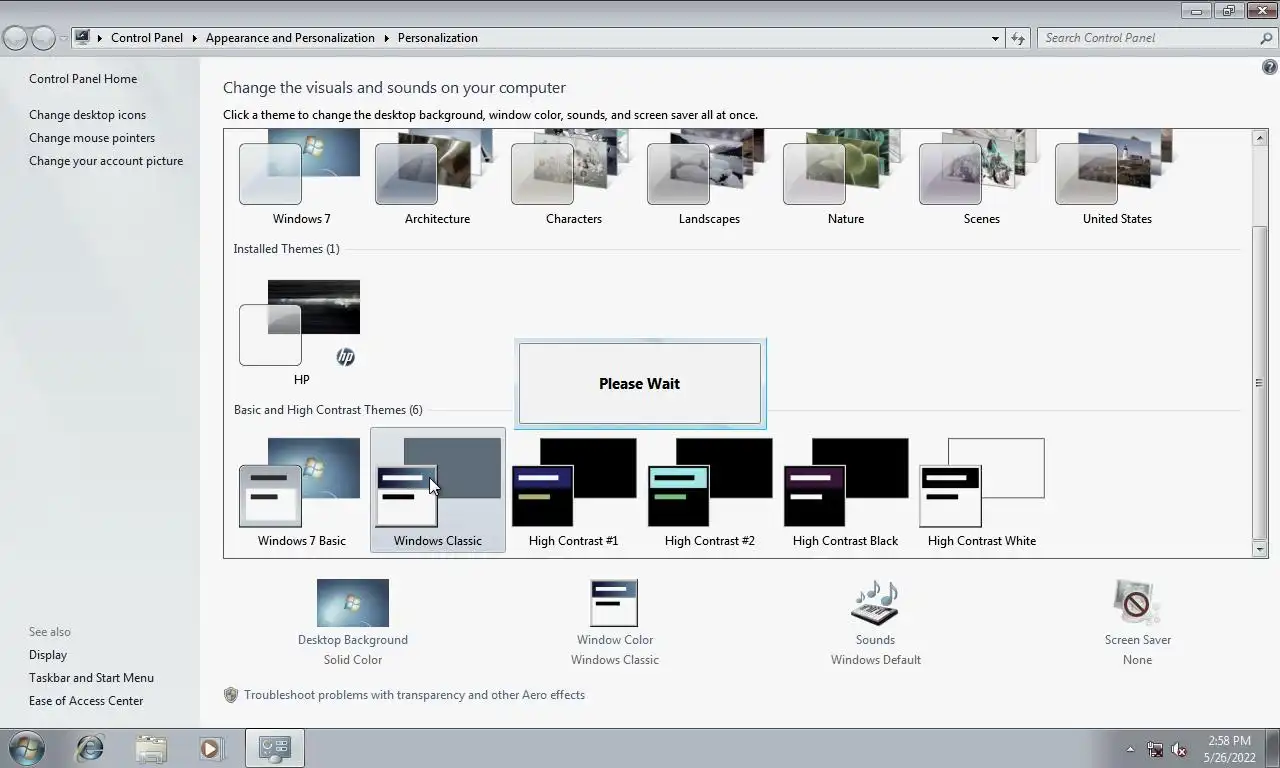Image resolution: width=1280 pixels, height=768 pixels.
Task: Open the address bar history dropdown
Action: (995, 38)
